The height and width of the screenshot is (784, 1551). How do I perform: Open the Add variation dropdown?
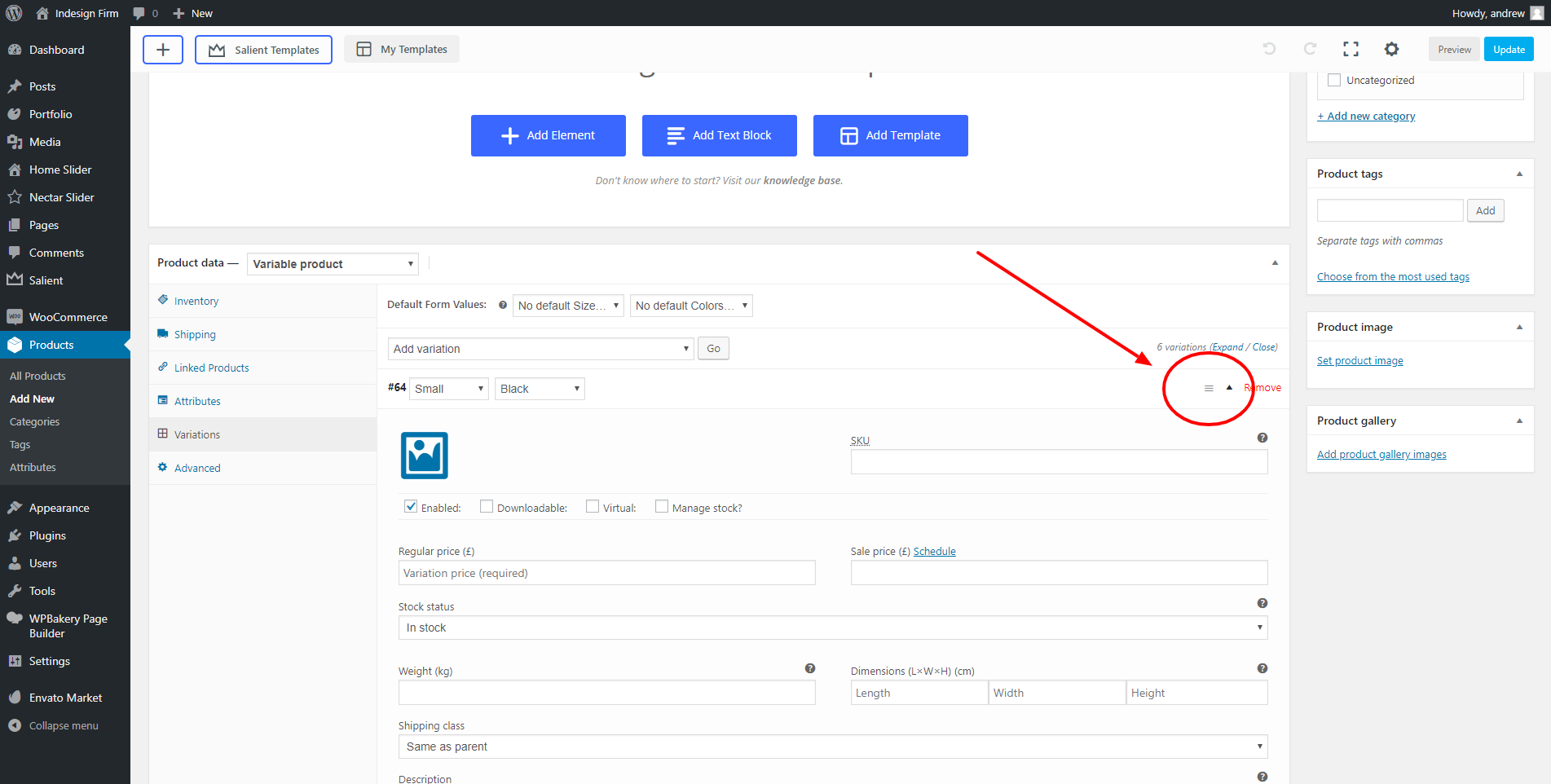pos(540,349)
